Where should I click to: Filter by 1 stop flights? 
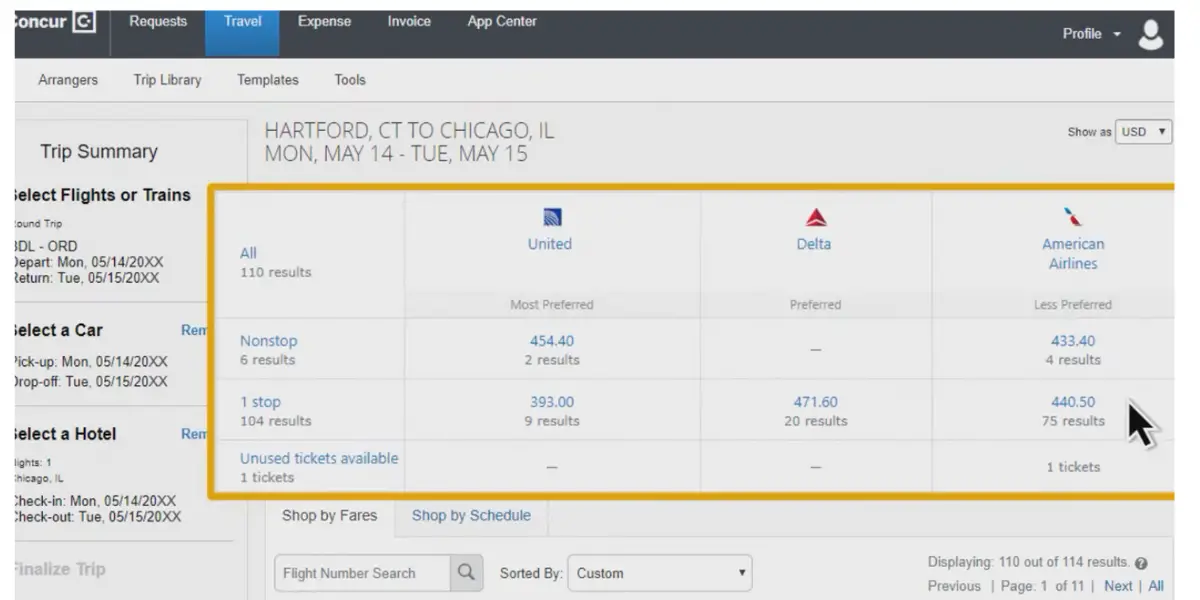(260, 402)
